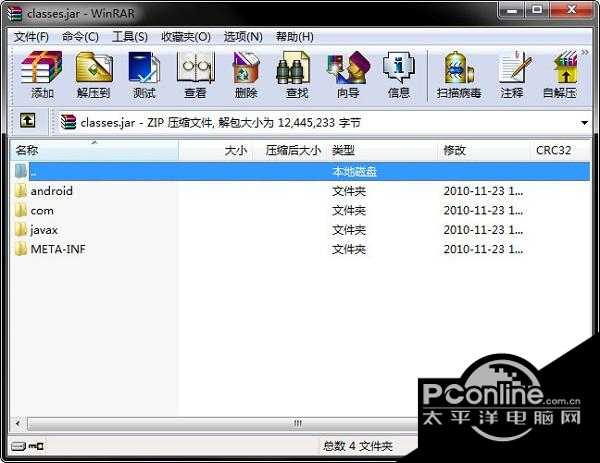The height and width of the screenshot is (463, 600).
Task: Open the 文件(F) menu
Action: tap(31, 37)
